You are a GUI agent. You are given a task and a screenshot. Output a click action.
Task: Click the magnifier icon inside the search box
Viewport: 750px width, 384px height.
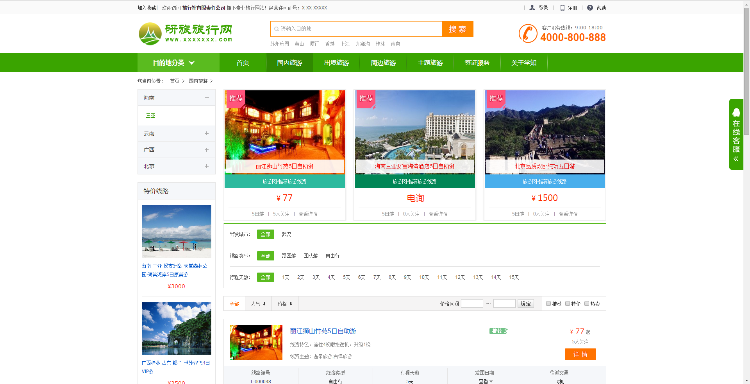[x=276, y=29]
